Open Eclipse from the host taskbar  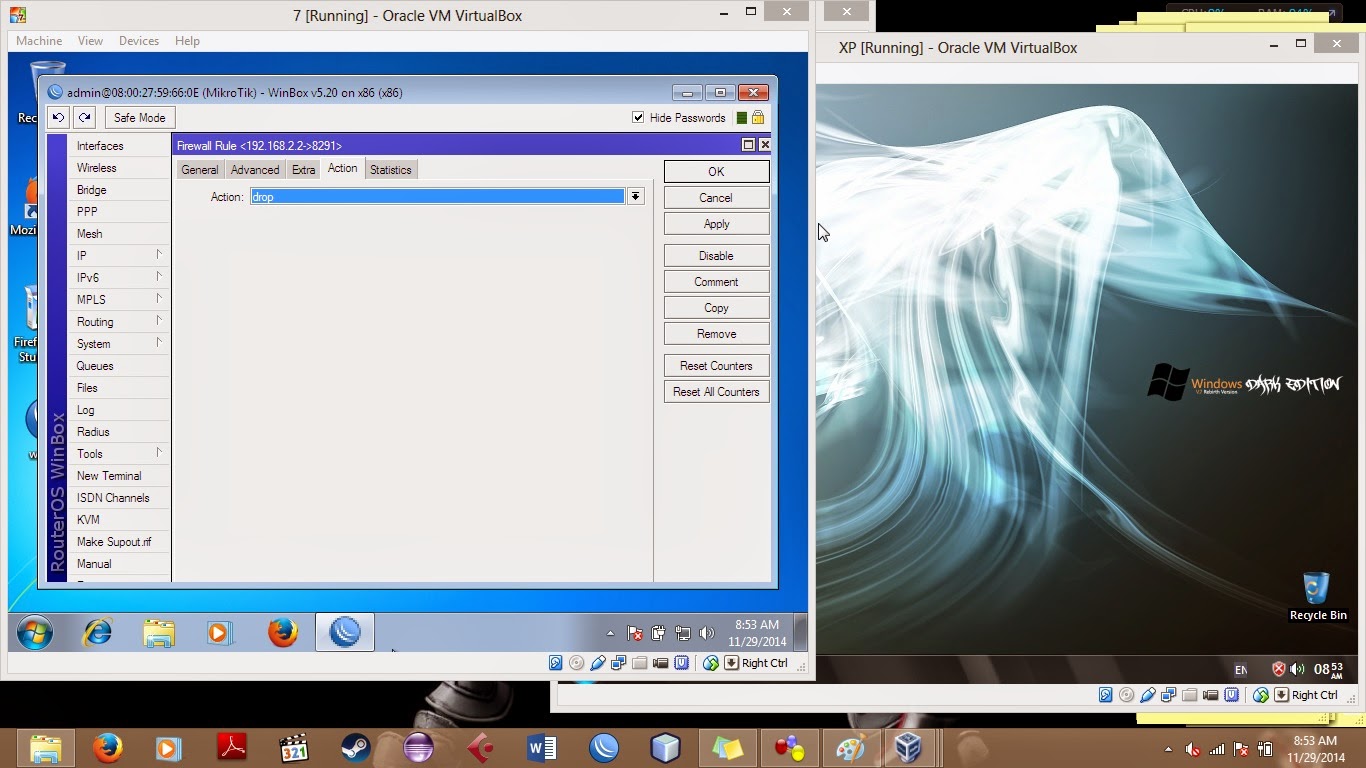pyautogui.click(x=418, y=748)
